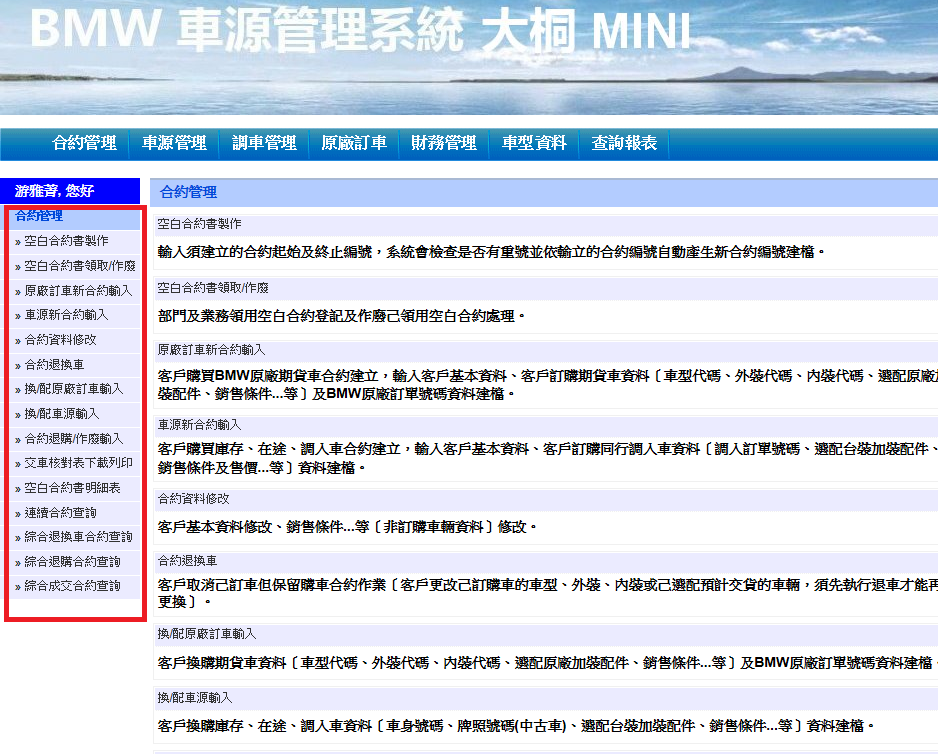Click sidebar link 空白合約書製作
This screenshot has height=754, width=938.
[x=66, y=241]
